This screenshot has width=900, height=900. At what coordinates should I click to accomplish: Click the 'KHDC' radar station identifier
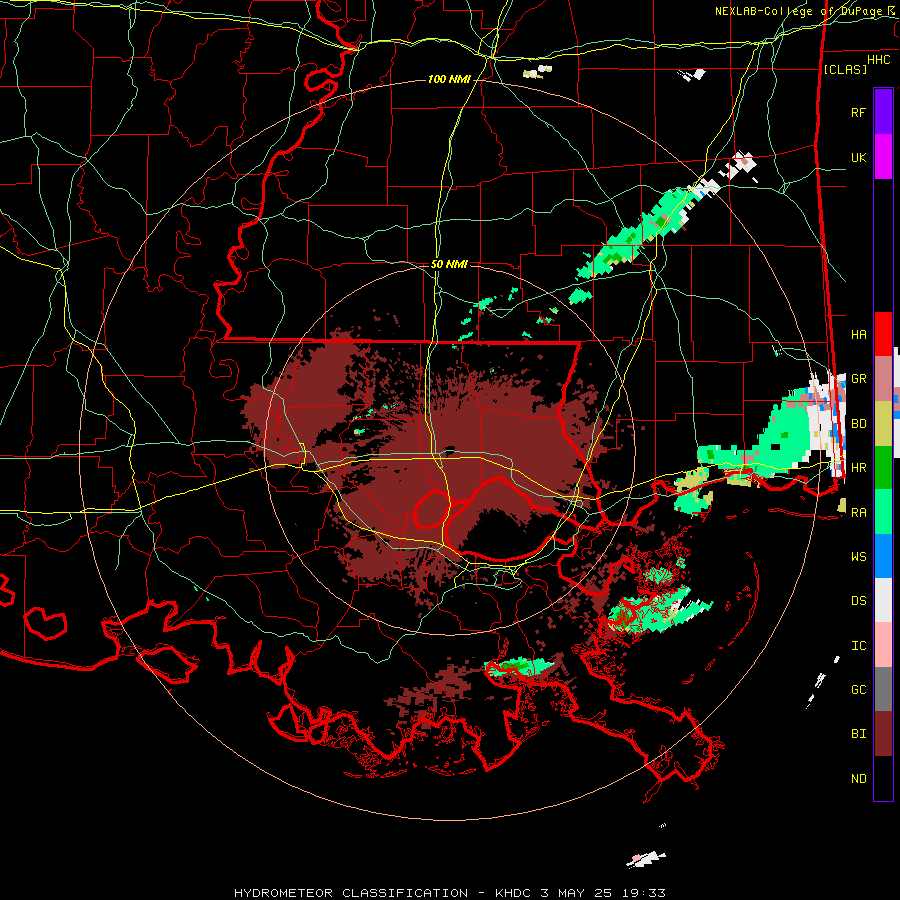514,893
